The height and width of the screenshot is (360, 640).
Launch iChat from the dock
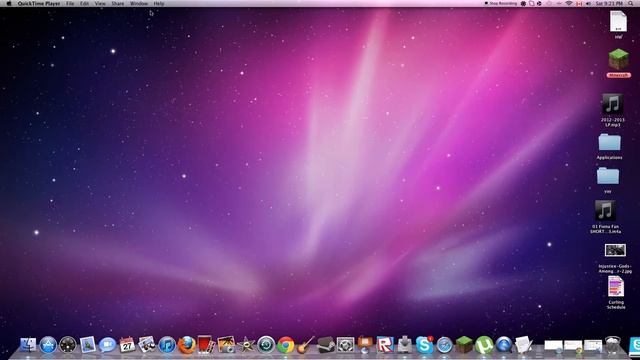[x=107, y=345]
